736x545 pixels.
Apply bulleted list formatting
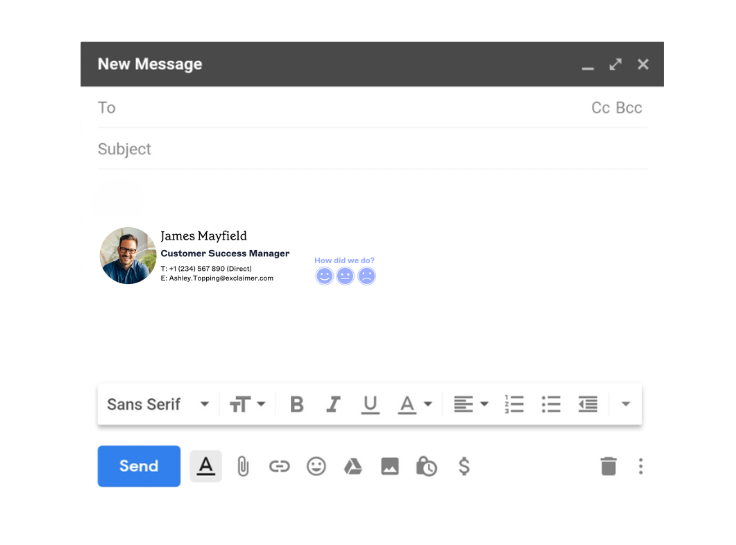(x=551, y=404)
